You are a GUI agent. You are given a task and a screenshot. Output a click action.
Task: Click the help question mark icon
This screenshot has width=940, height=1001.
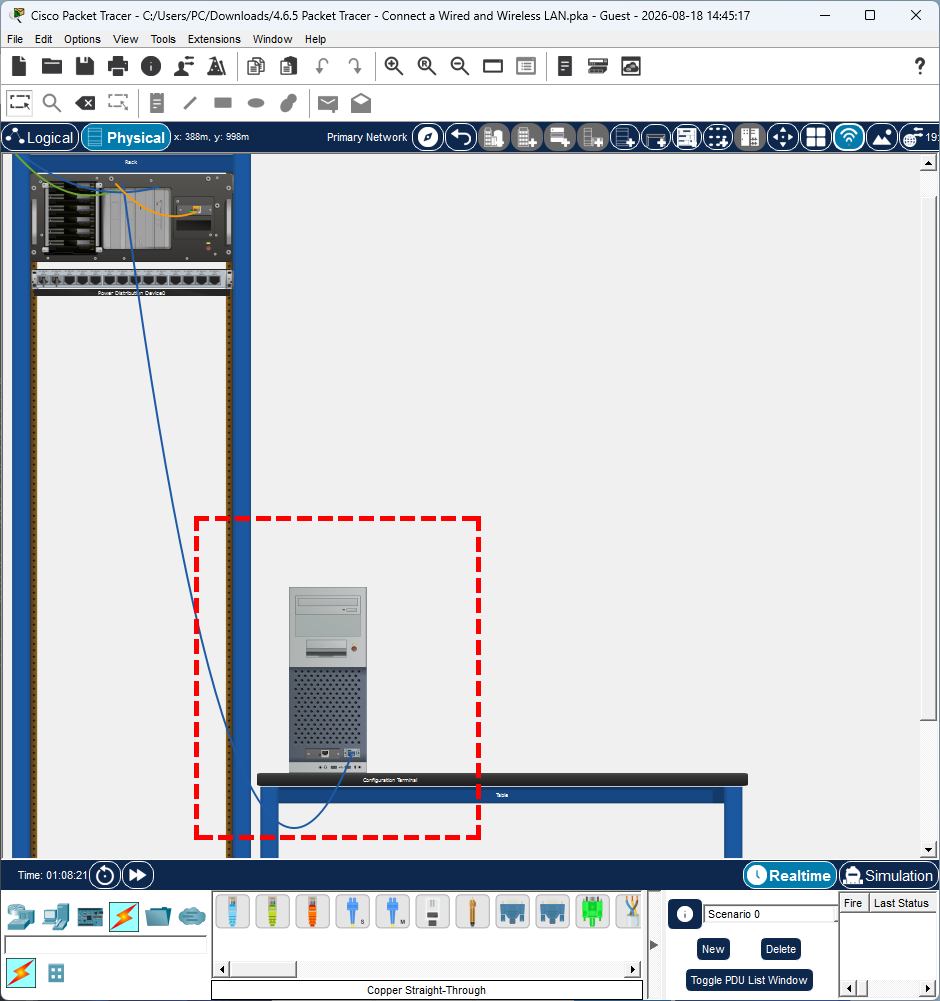[920, 66]
